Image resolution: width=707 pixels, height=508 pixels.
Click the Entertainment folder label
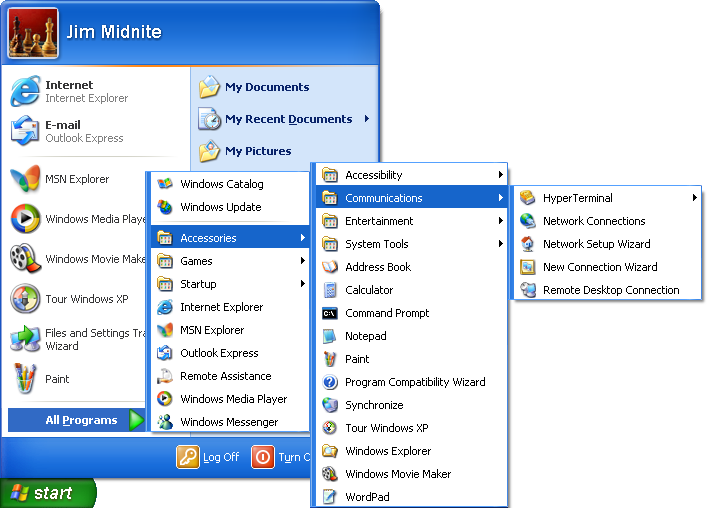379,221
